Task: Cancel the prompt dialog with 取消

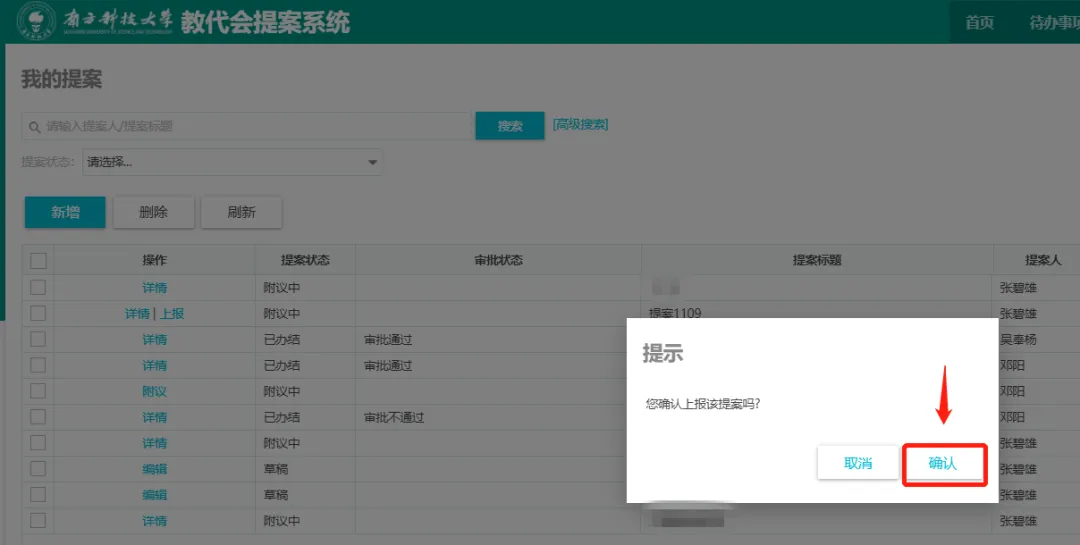Action: coord(858,464)
